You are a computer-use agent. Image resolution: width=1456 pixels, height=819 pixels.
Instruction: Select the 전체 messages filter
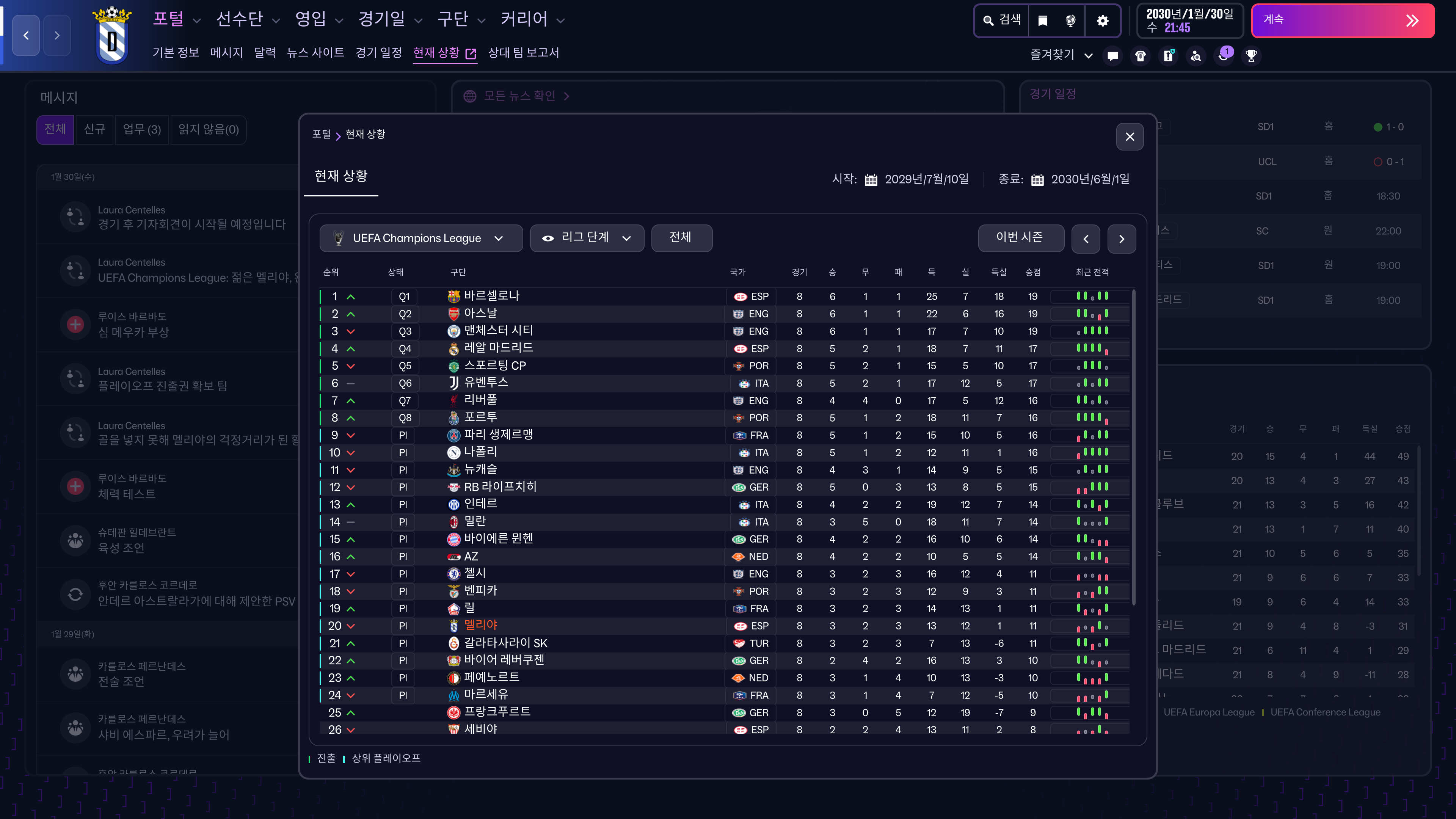(55, 129)
